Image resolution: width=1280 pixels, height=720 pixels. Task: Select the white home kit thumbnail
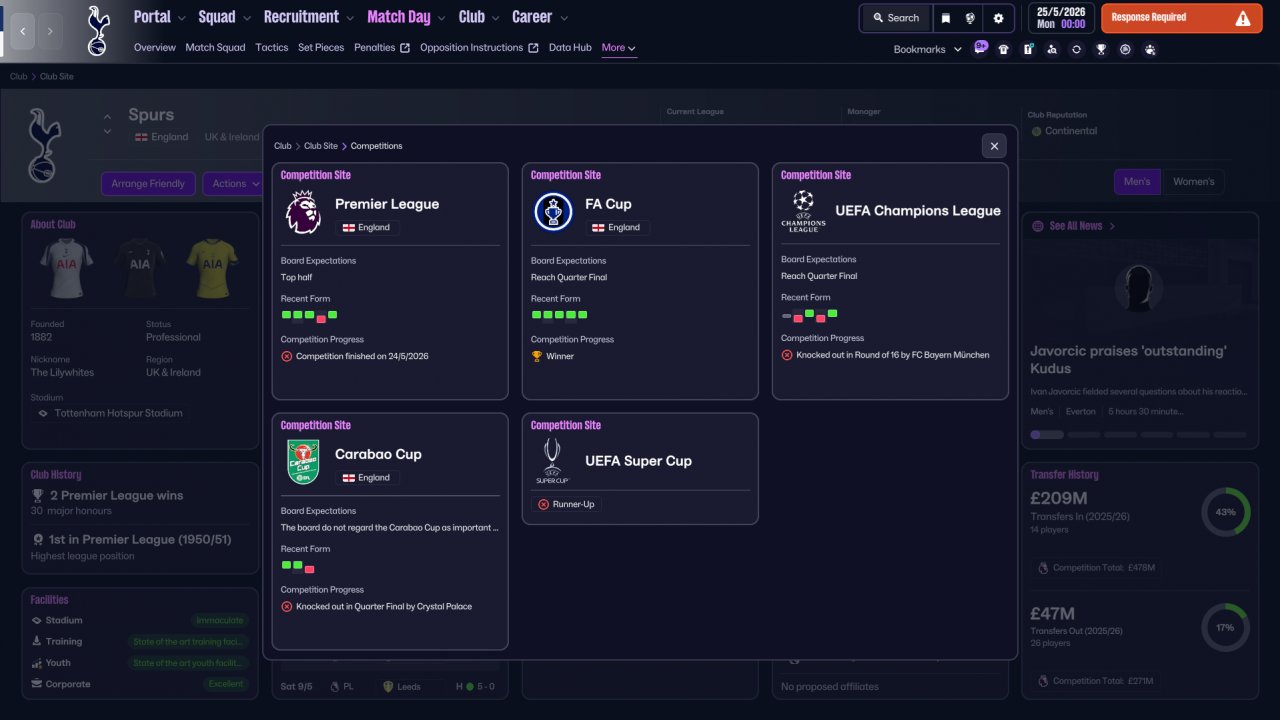tap(66, 266)
